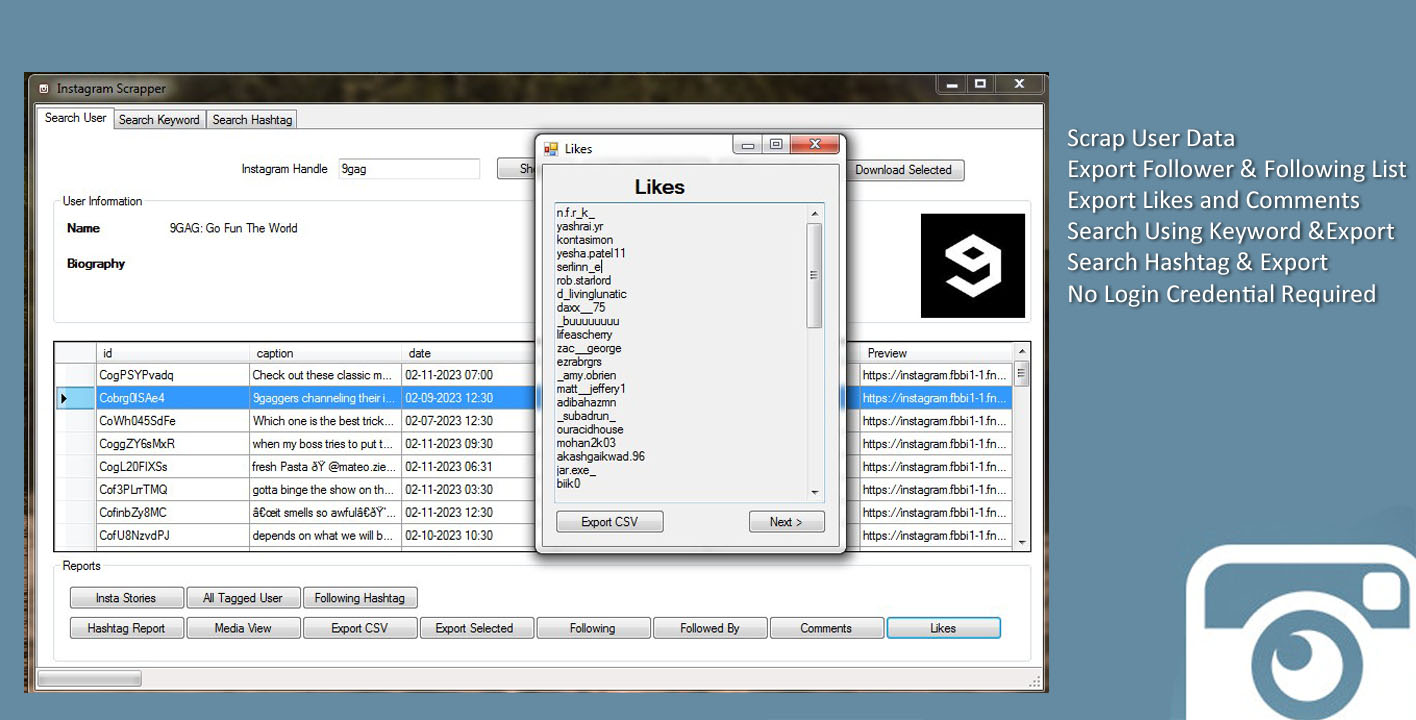Click the caption 'gotta binge the show on th...'
1416x720 pixels.
pyautogui.click(x=323, y=490)
